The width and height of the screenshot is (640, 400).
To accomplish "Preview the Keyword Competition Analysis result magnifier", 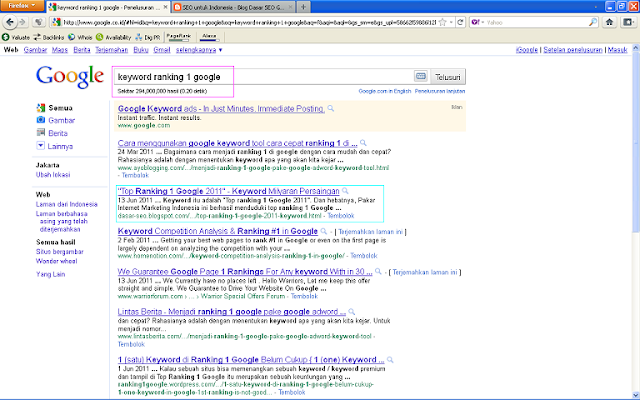I will [324, 231].
